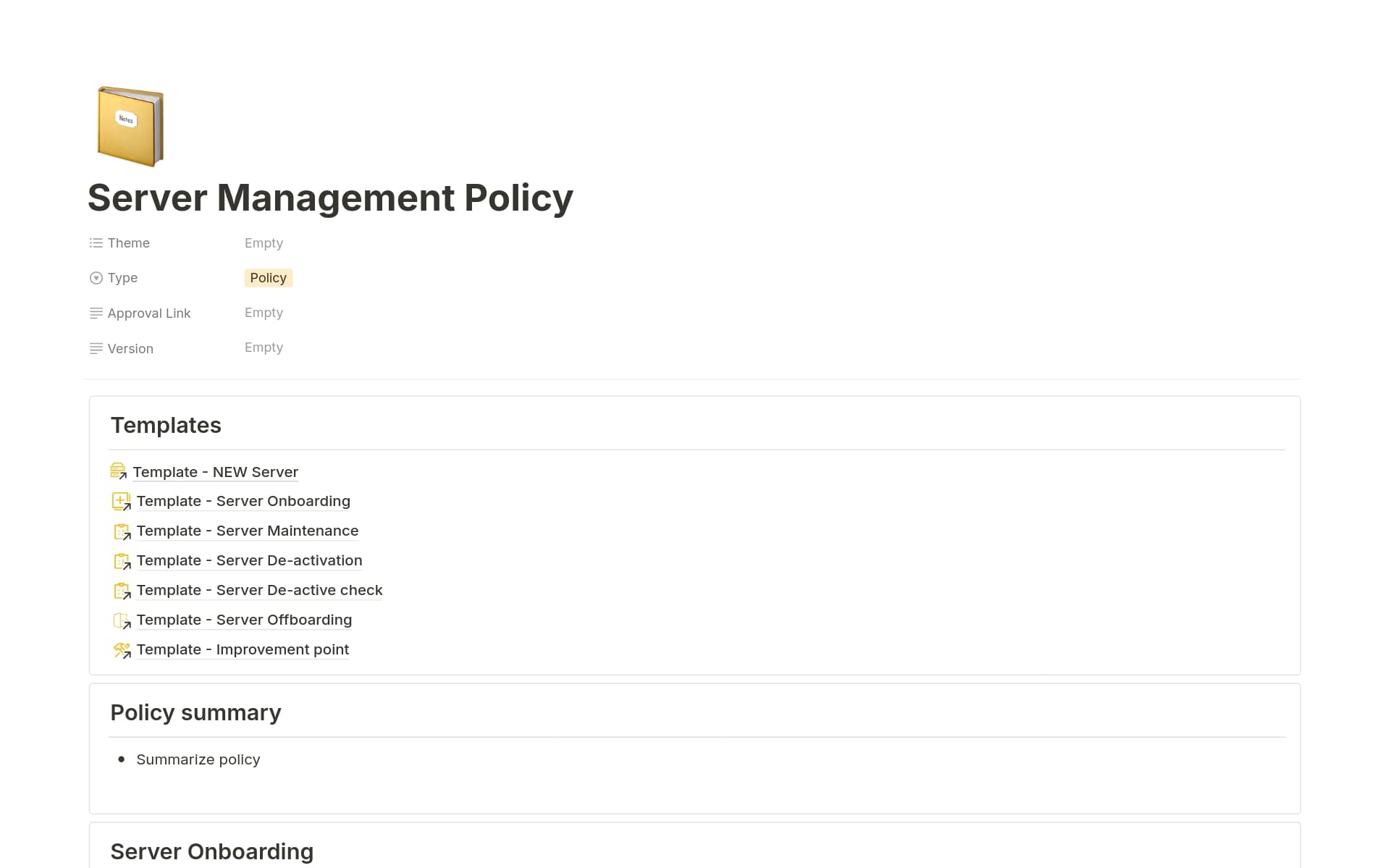Click the Policy summary heading
Viewport: 1390px width, 868px height.
point(195,712)
